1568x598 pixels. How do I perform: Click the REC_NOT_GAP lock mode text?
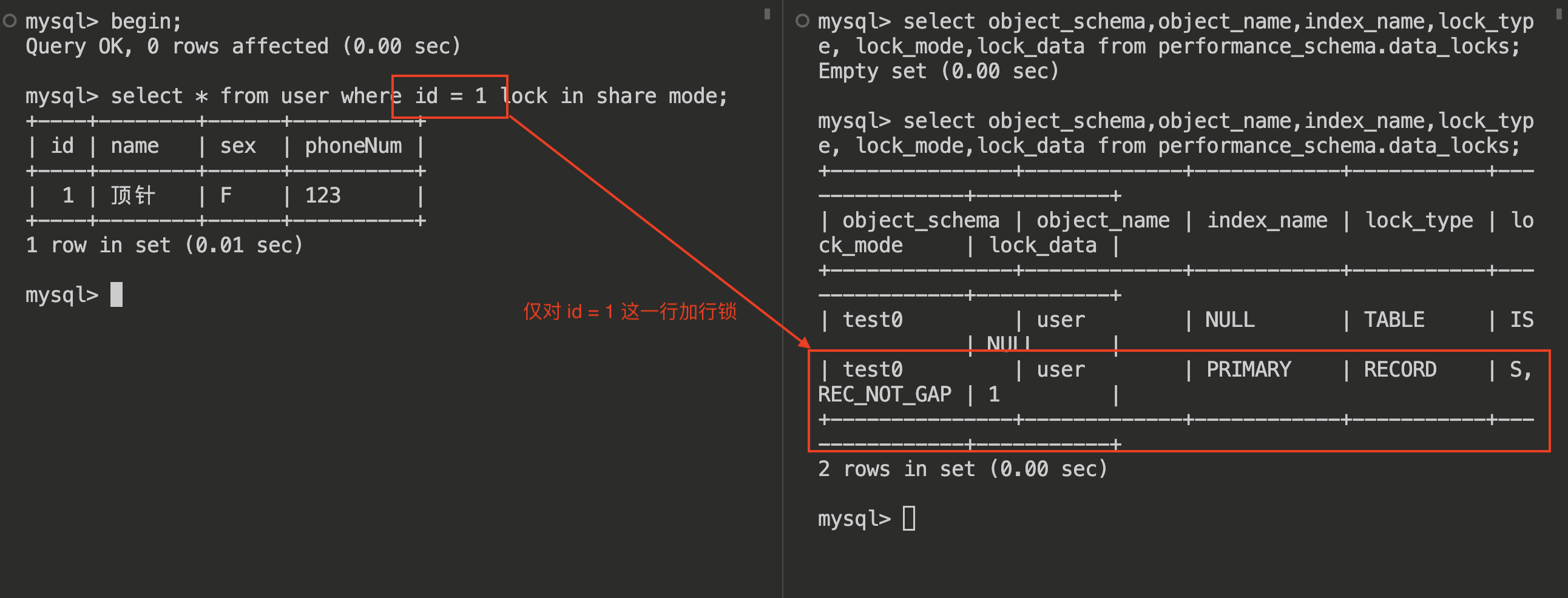(885, 394)
